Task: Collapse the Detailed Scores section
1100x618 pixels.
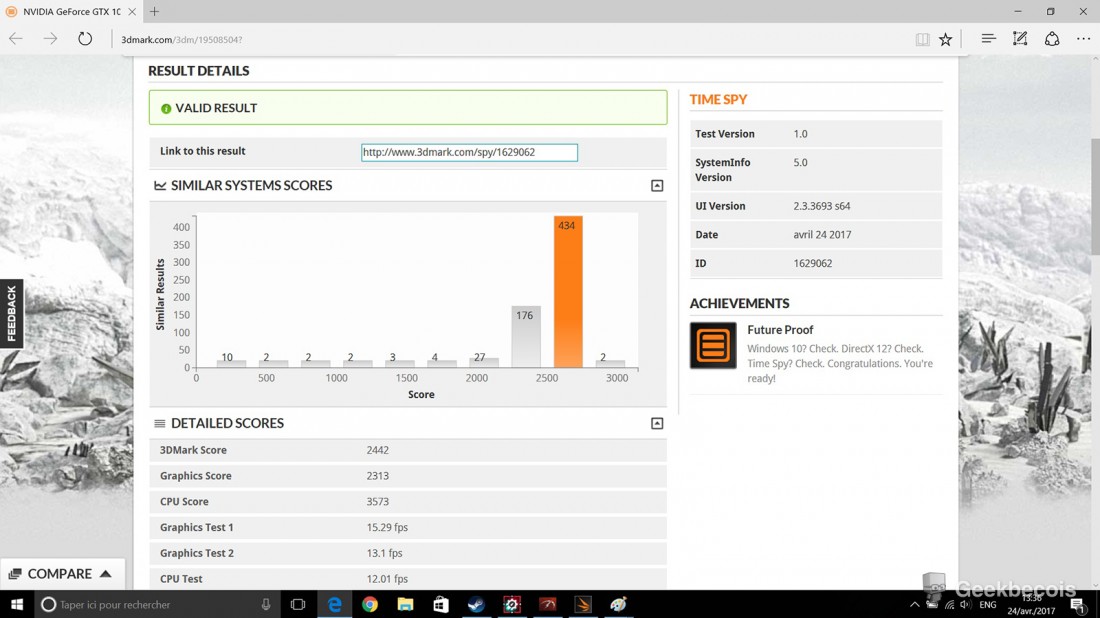Action: pyautogui.click(x=657, y=424)
